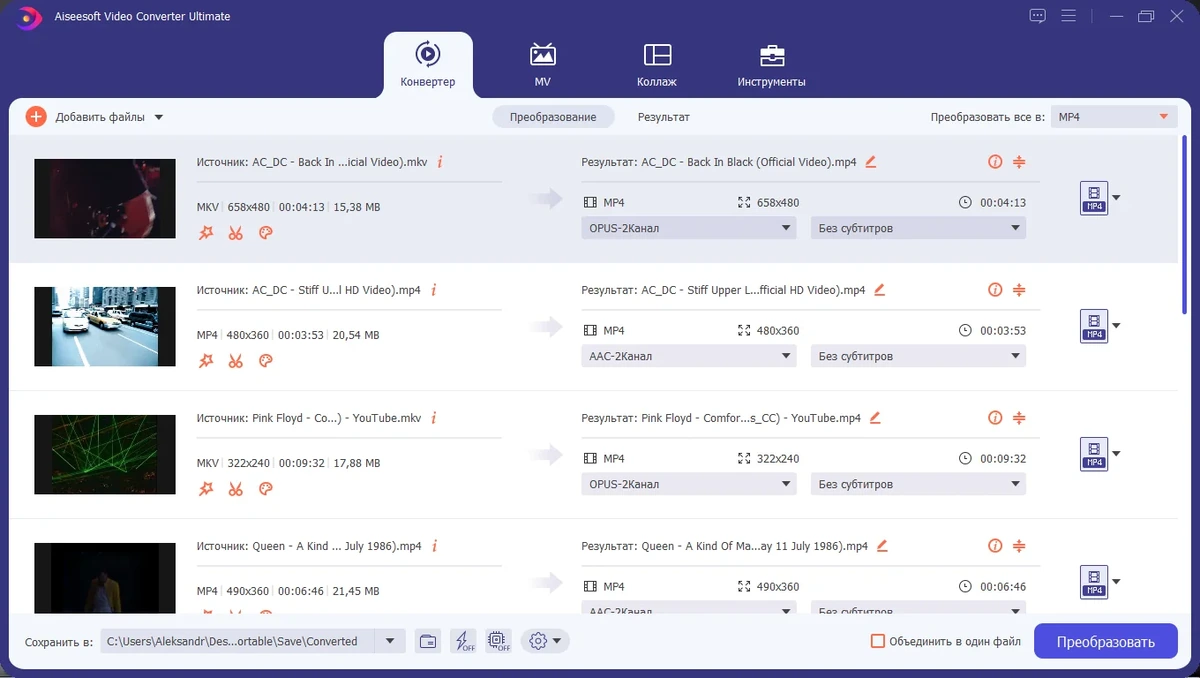Select the Результат sub-tab
Viewport: 1200px width, 678px height.
click(664, 117)
